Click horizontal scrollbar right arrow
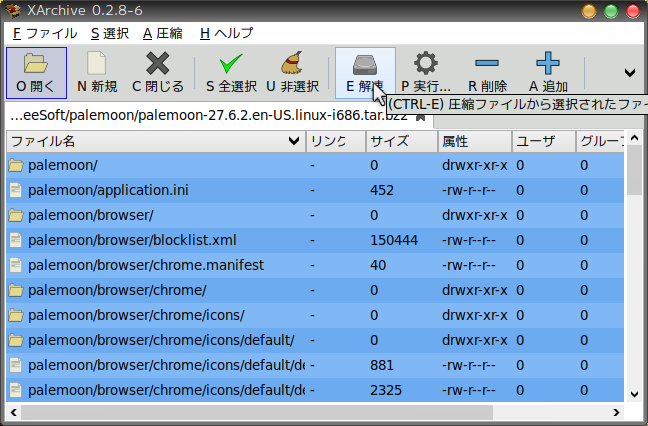Image resolution: width=648 pixels, height=426 pixels. click(616, 412)
